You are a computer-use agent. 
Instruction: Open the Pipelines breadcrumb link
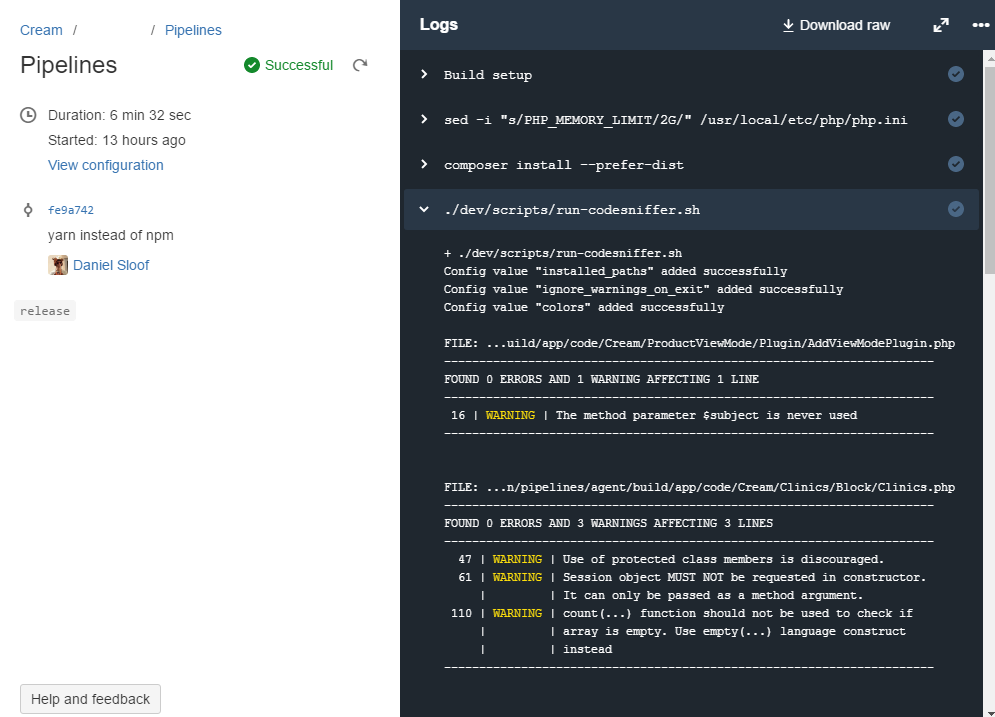coord(193,30)
